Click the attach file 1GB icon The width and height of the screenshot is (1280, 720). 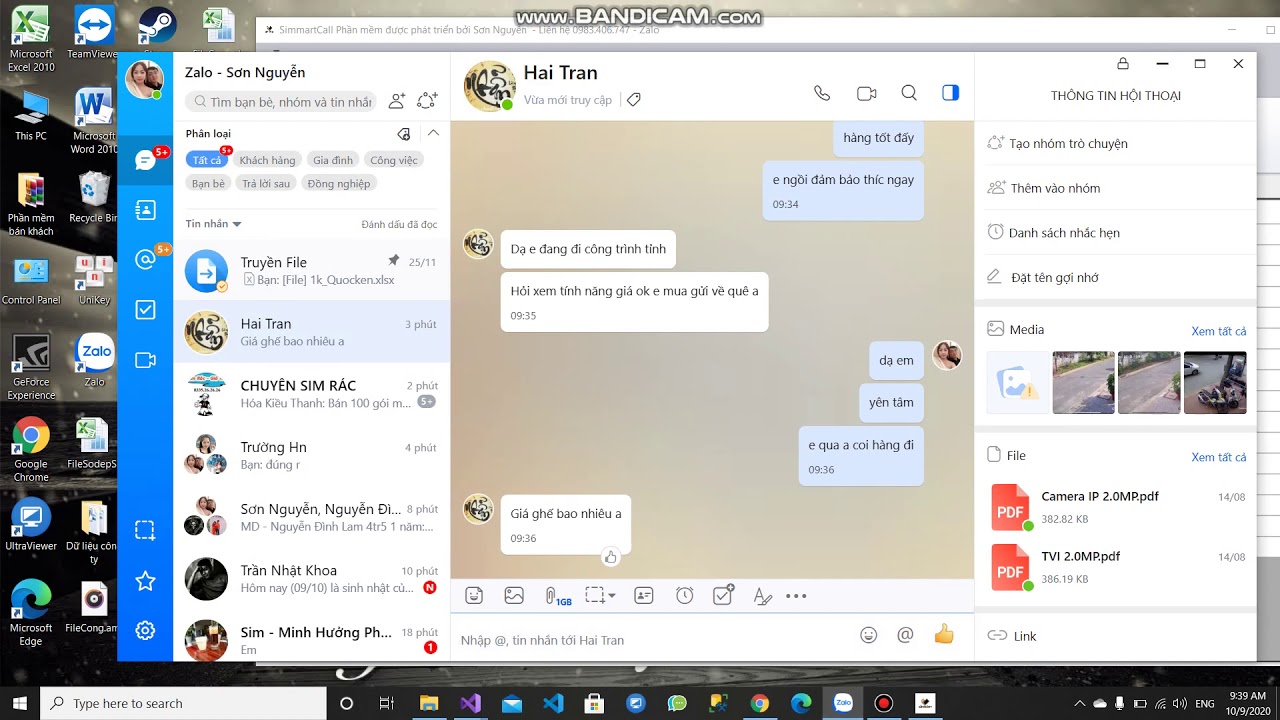click(x=557, y=597)
